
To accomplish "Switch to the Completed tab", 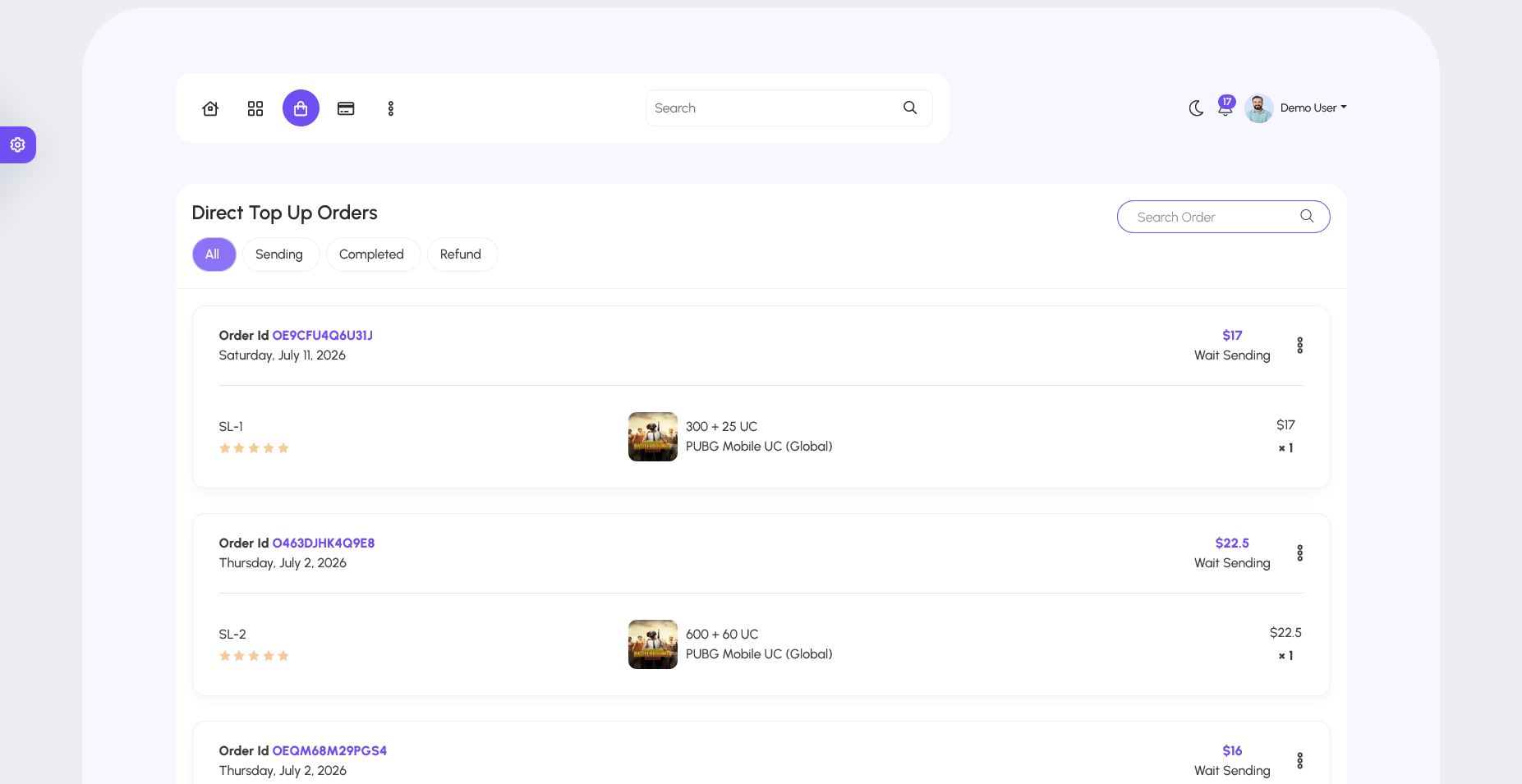I will pos(372,254).
